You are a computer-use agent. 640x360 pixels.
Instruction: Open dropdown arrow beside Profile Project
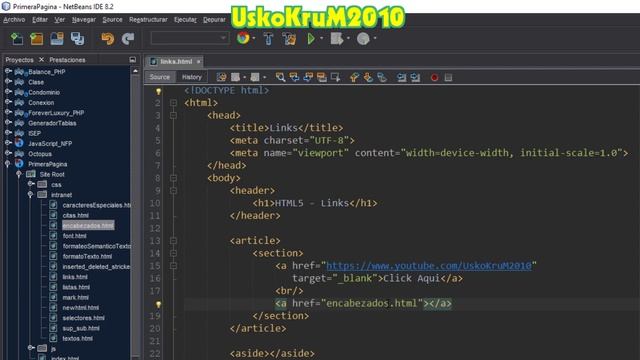[x=375, y=38]
